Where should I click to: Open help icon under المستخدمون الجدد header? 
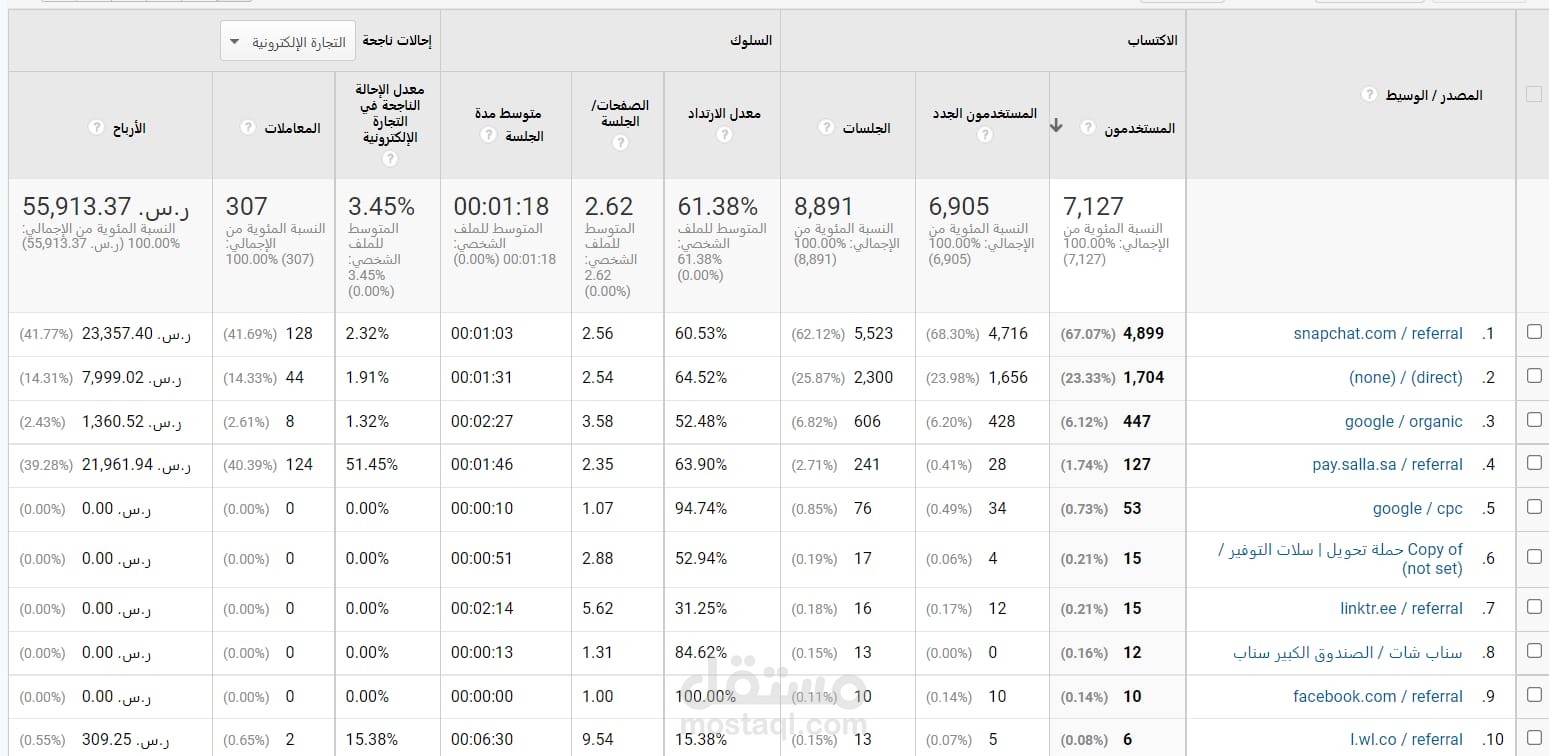984,134
